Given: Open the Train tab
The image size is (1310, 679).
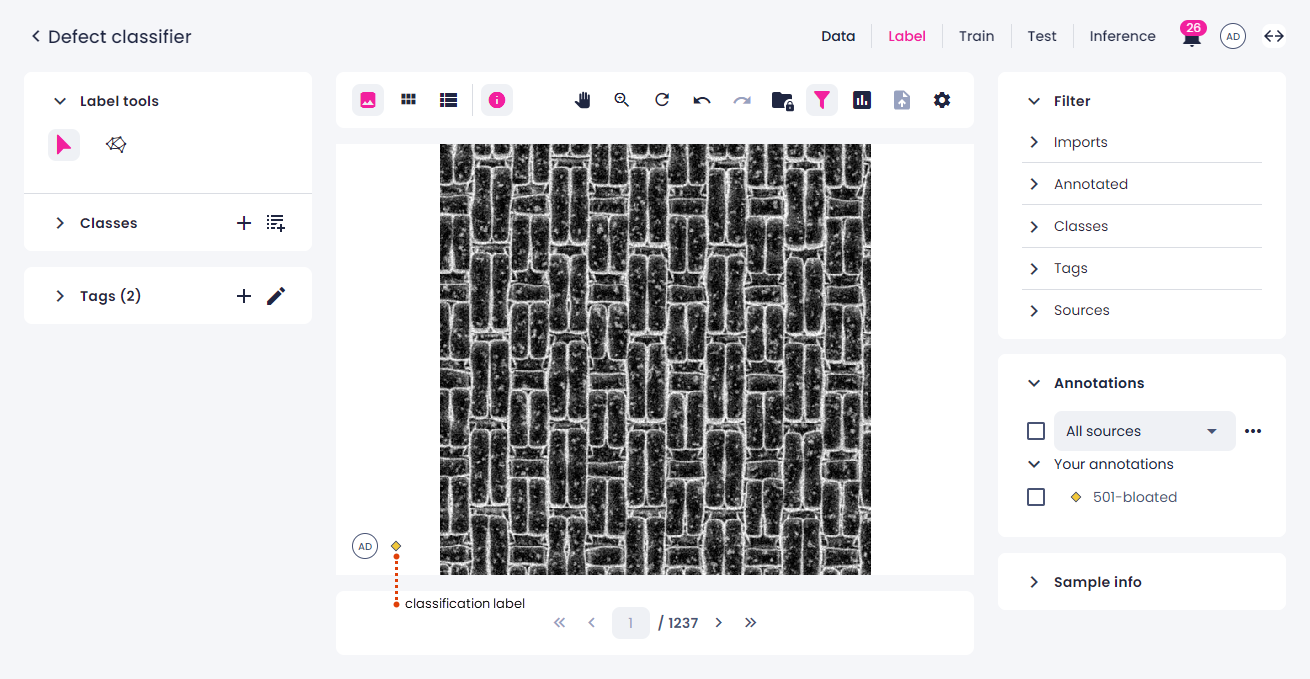Looking at the screenshot, I should click(x=977, y=36).
